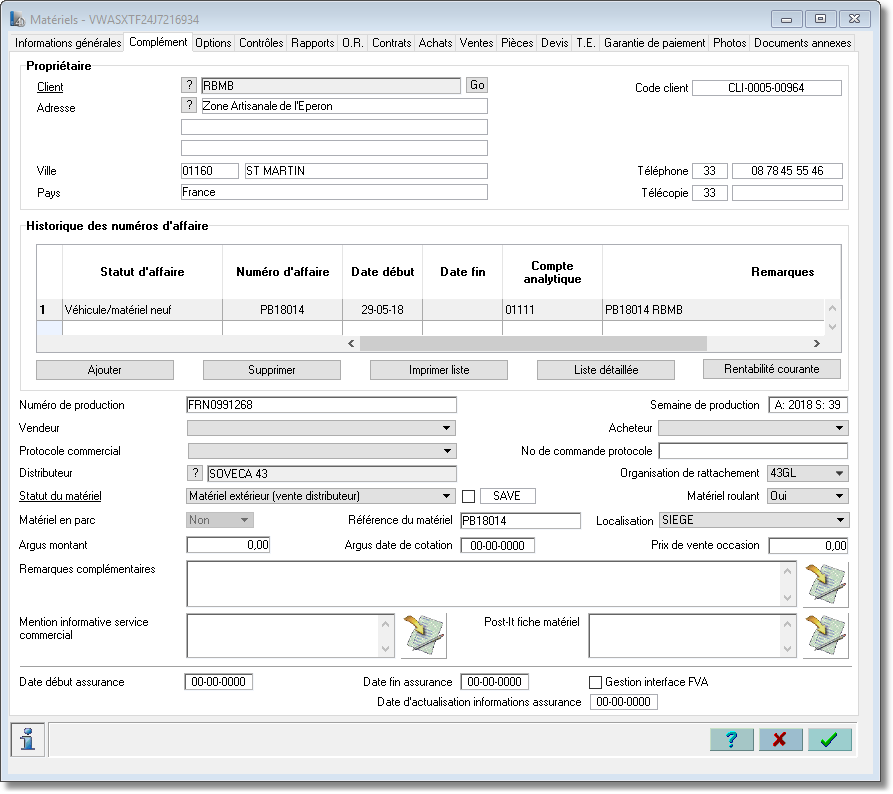Click the 01111 compte analytique cell
The image size is (893, 794).
tap(552, 310)
